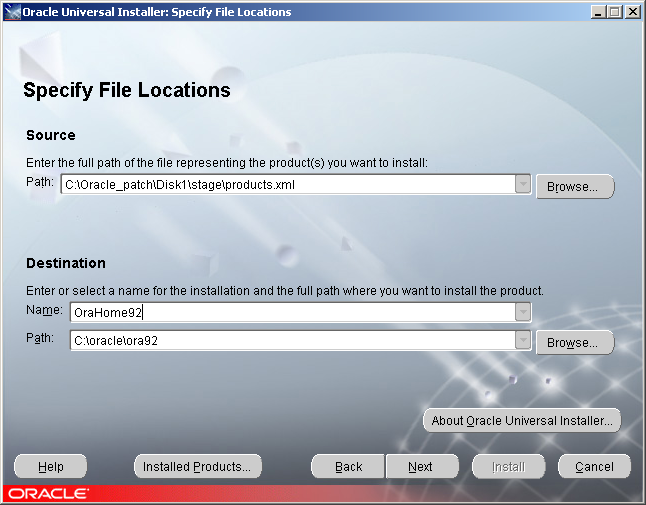Click the Source path text field
Image resolution: width=646 pixels, height=505 pixels.
[x=288, y=184]
